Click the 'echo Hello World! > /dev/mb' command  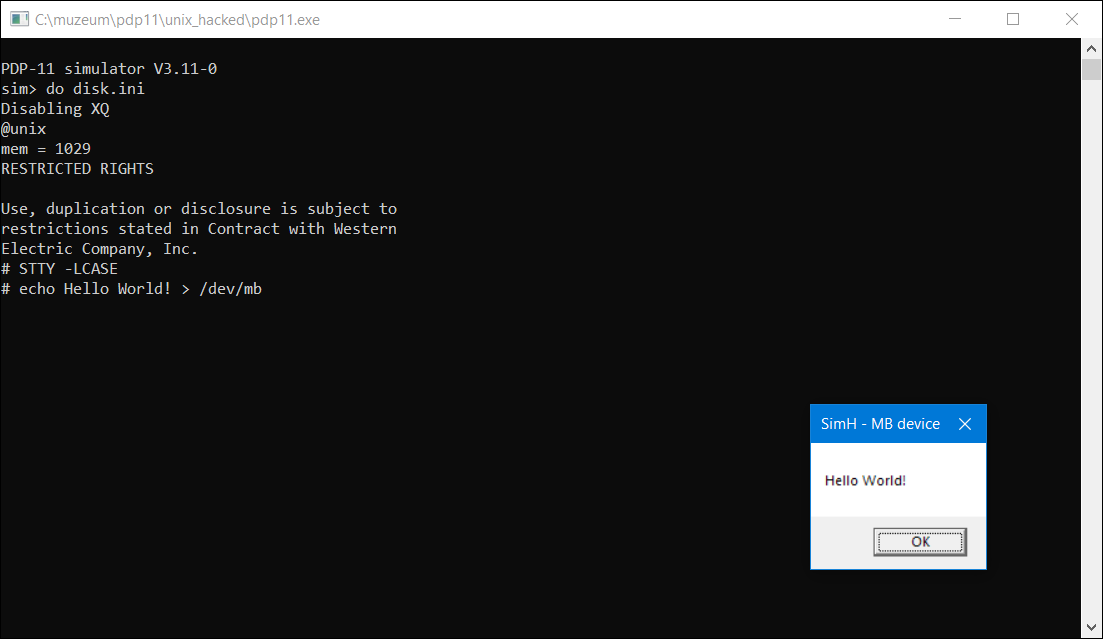140,289
